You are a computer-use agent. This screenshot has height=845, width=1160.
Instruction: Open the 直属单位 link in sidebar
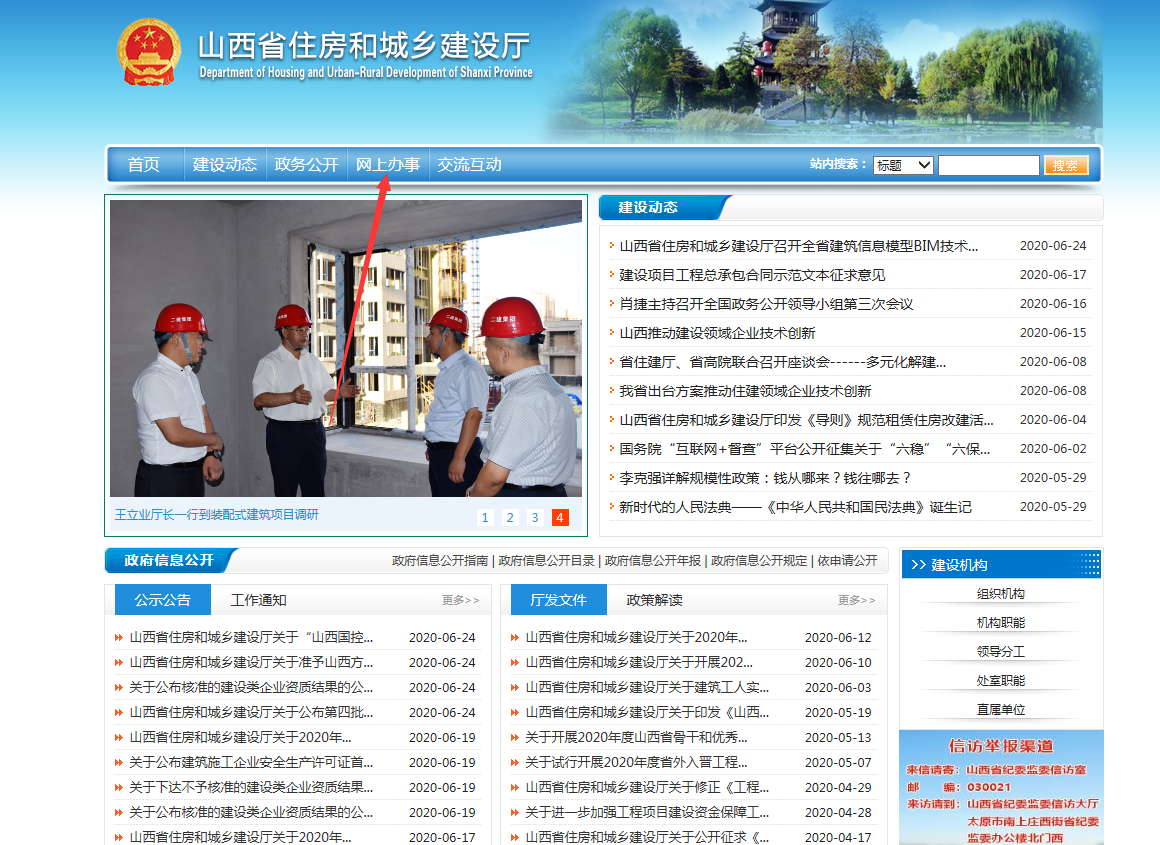point(1001,707)
